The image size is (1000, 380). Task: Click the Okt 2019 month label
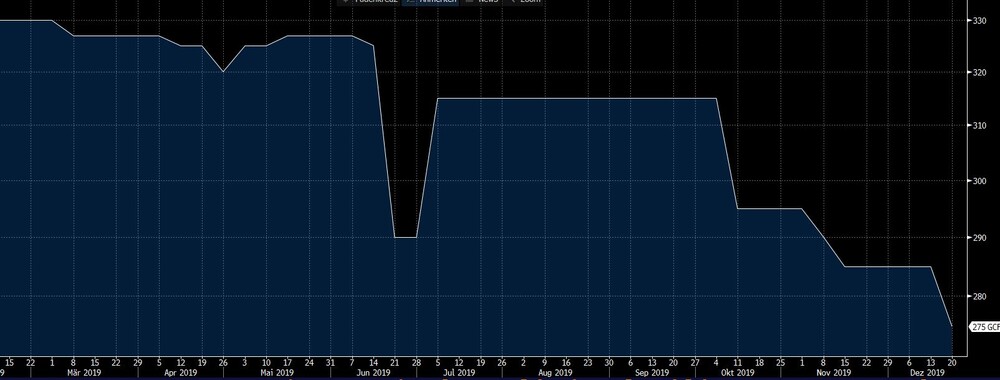coord(737,372)
